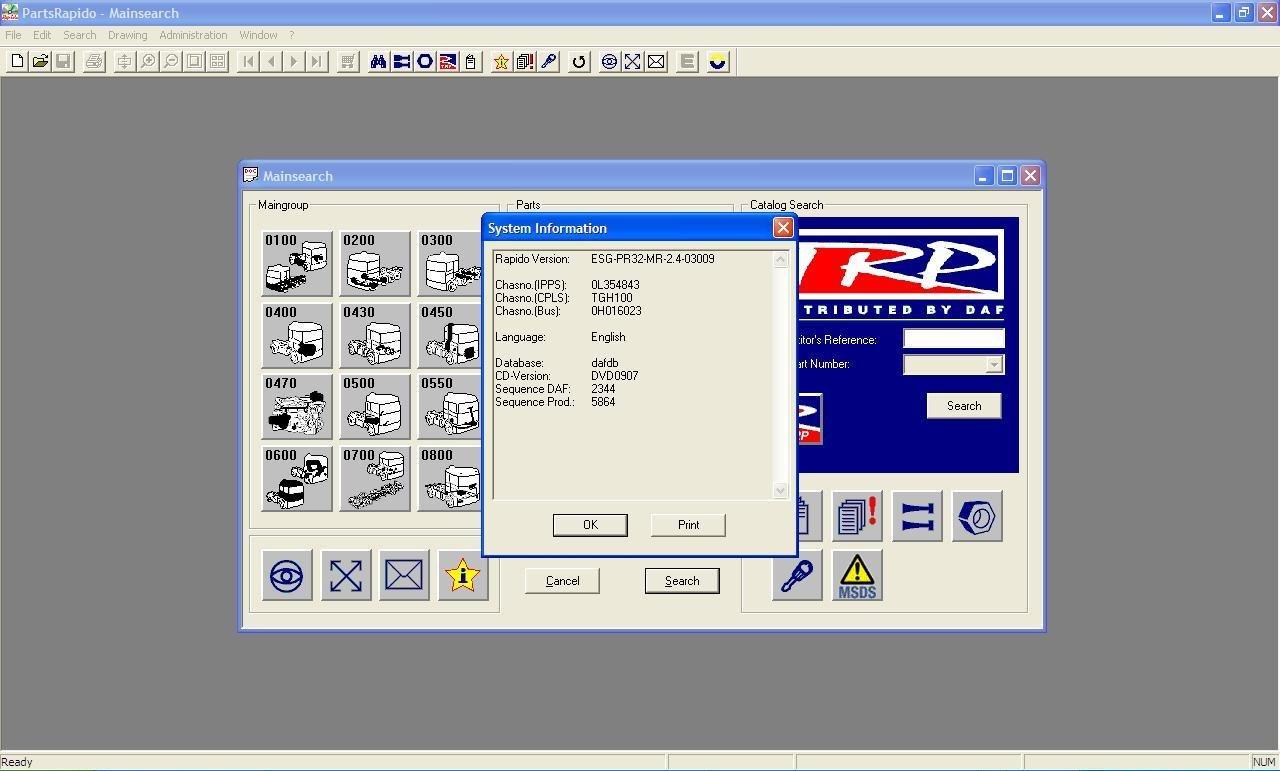This screenshot has height=771, width=1280.
Task: Click Search button in Catalog Search panel
Action: (964, 406)
